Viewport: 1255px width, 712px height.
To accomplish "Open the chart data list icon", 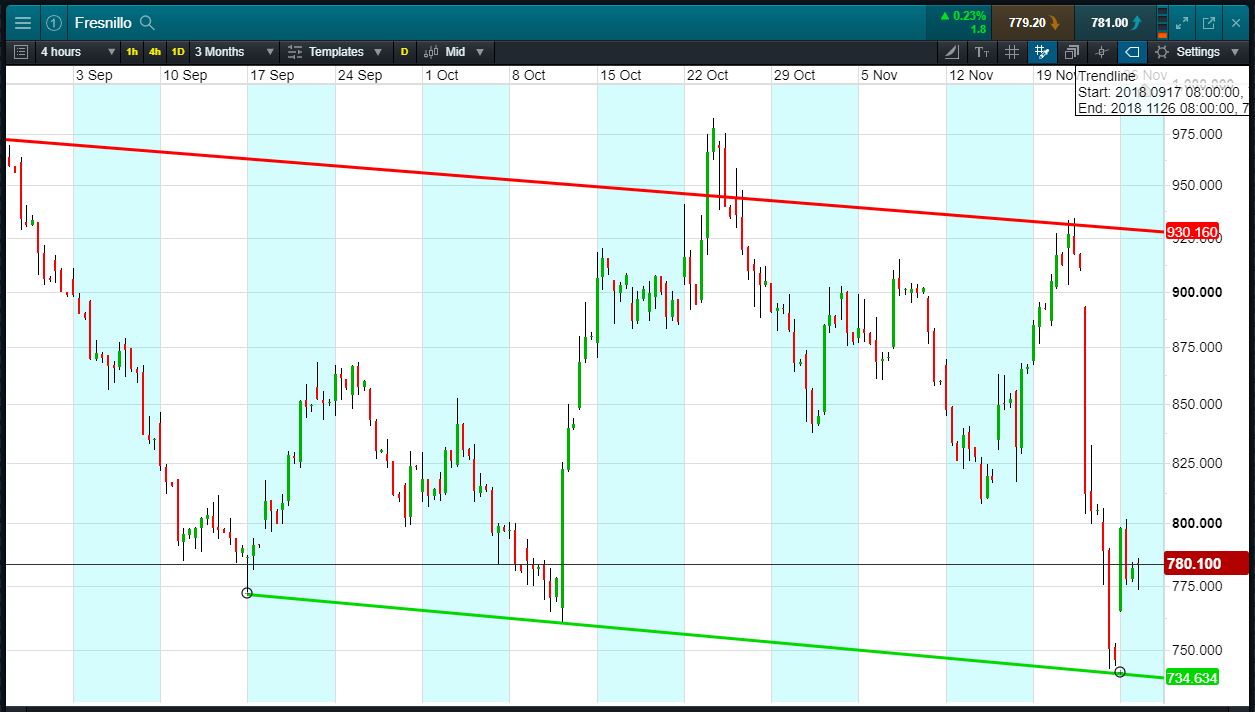I will (x=22, y=52).
